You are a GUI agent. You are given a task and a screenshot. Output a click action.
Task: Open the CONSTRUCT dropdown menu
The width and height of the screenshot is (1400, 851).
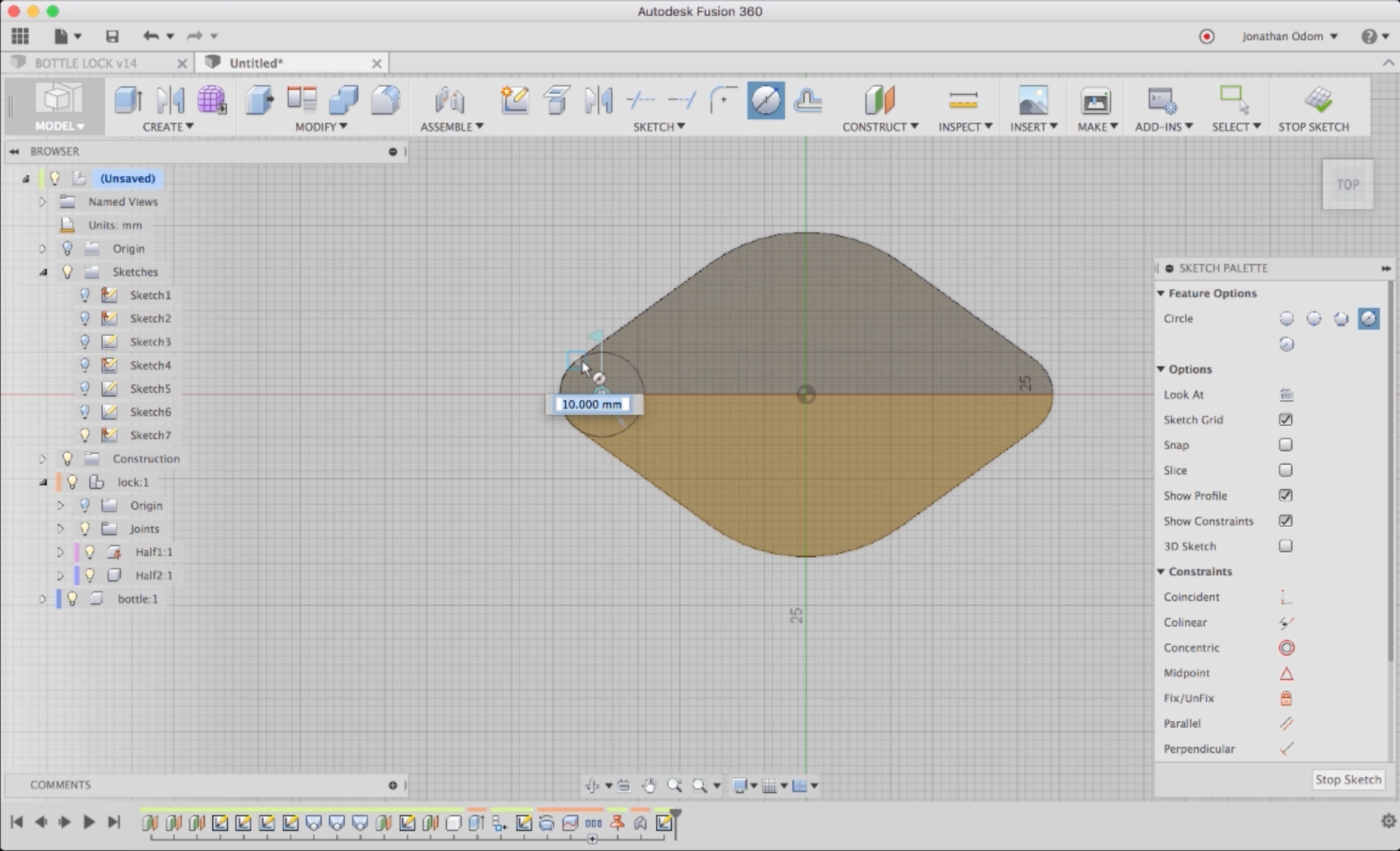click(879, 127)
